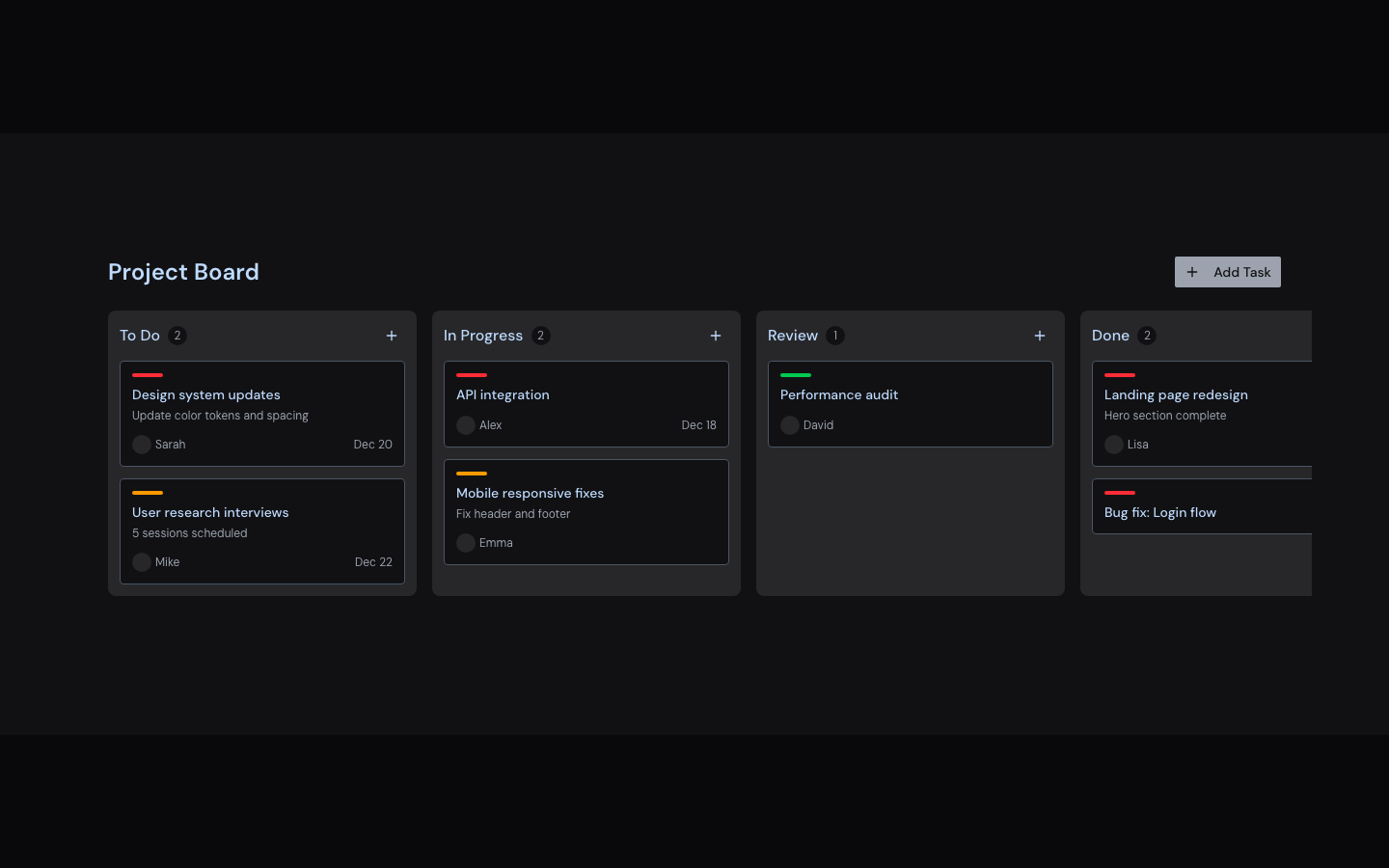1389x868 pixels.
Task: Click the Done column count badge
Action: pyautogui.click(x=1147, y=336)
